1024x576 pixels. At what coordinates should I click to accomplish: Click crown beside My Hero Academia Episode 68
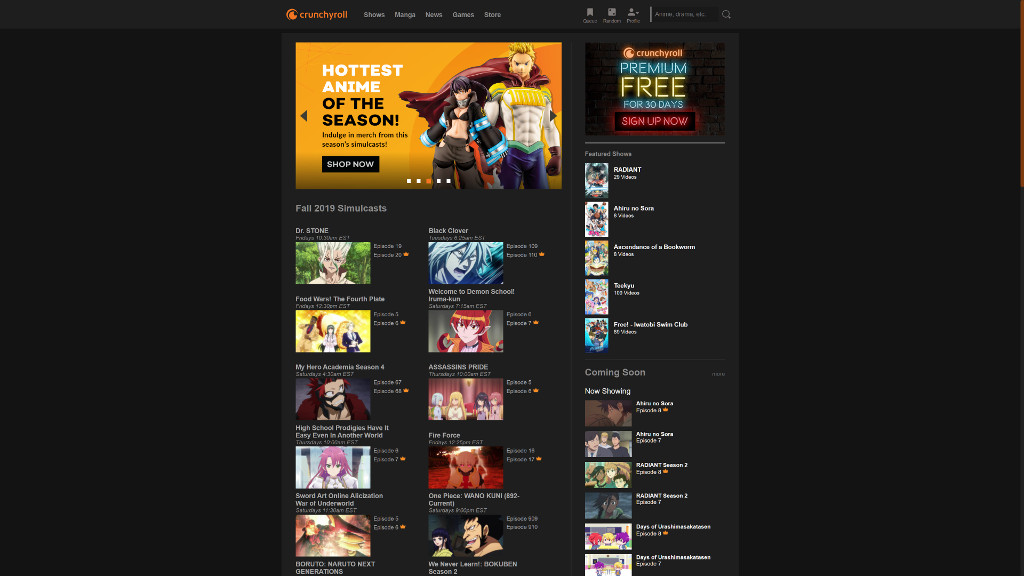(406, 391)
